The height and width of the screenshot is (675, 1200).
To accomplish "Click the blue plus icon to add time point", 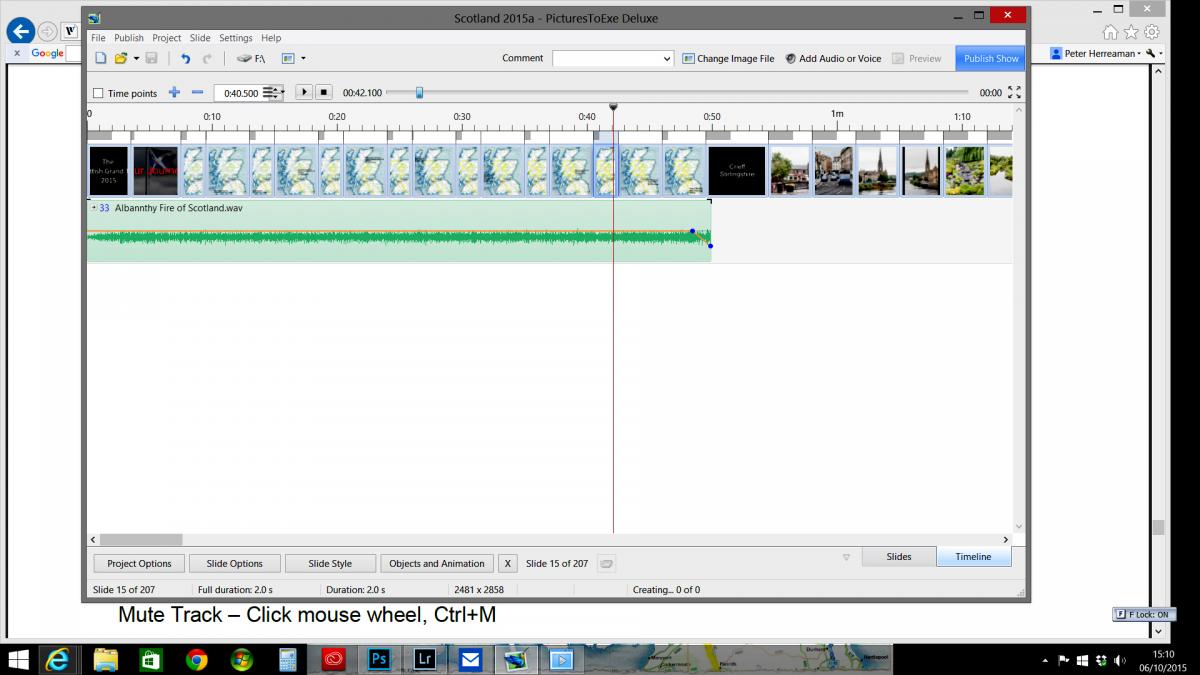I will point(174,92).
